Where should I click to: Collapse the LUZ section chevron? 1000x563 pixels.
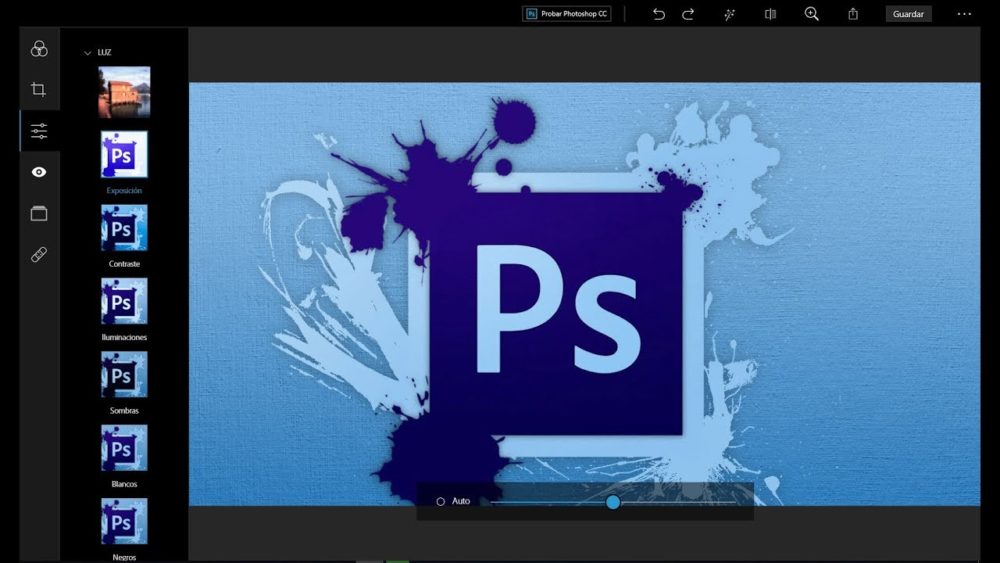[x=87, y=53]
